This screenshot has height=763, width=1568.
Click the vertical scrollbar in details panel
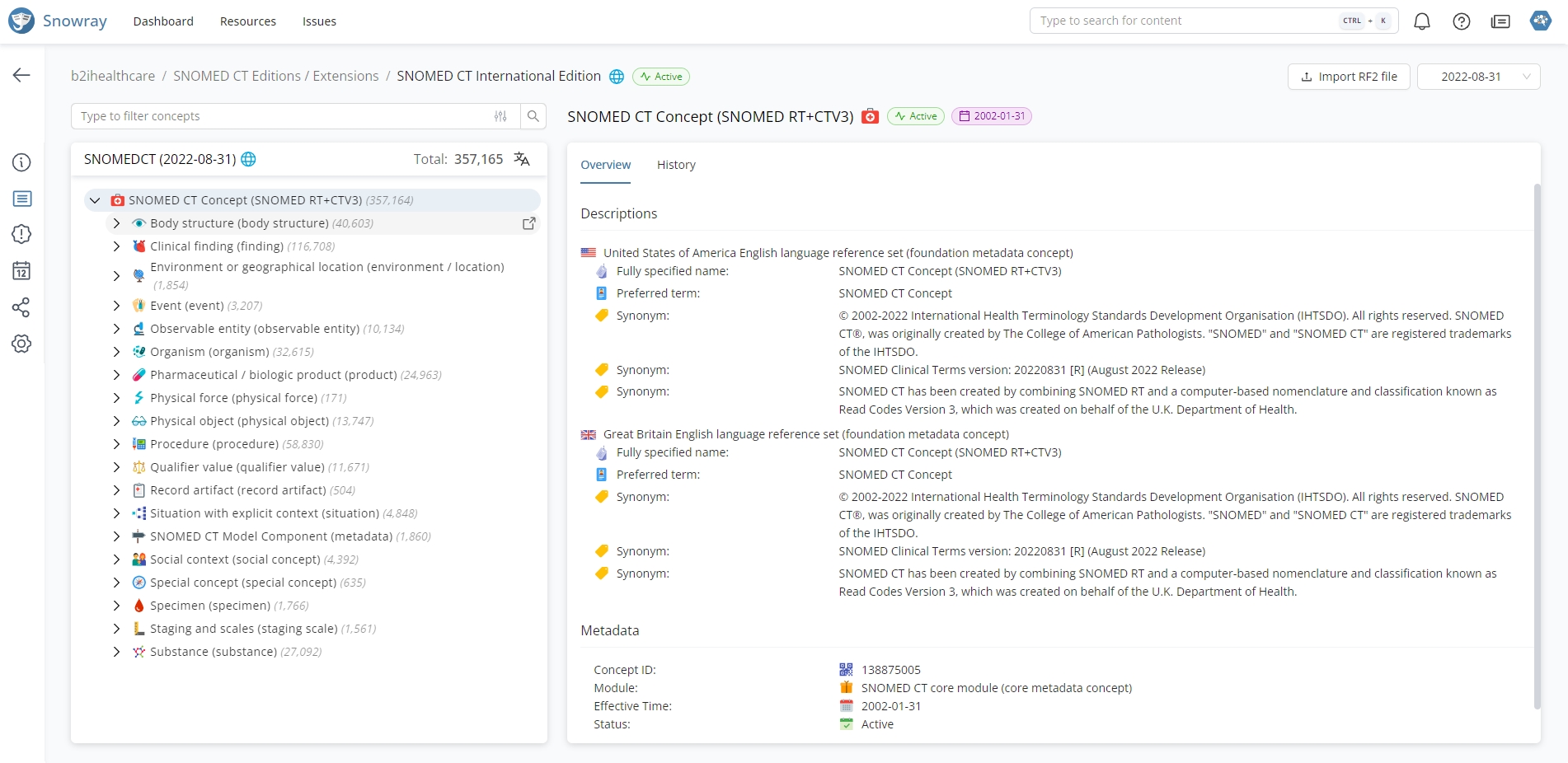(x=1537, y=445)
